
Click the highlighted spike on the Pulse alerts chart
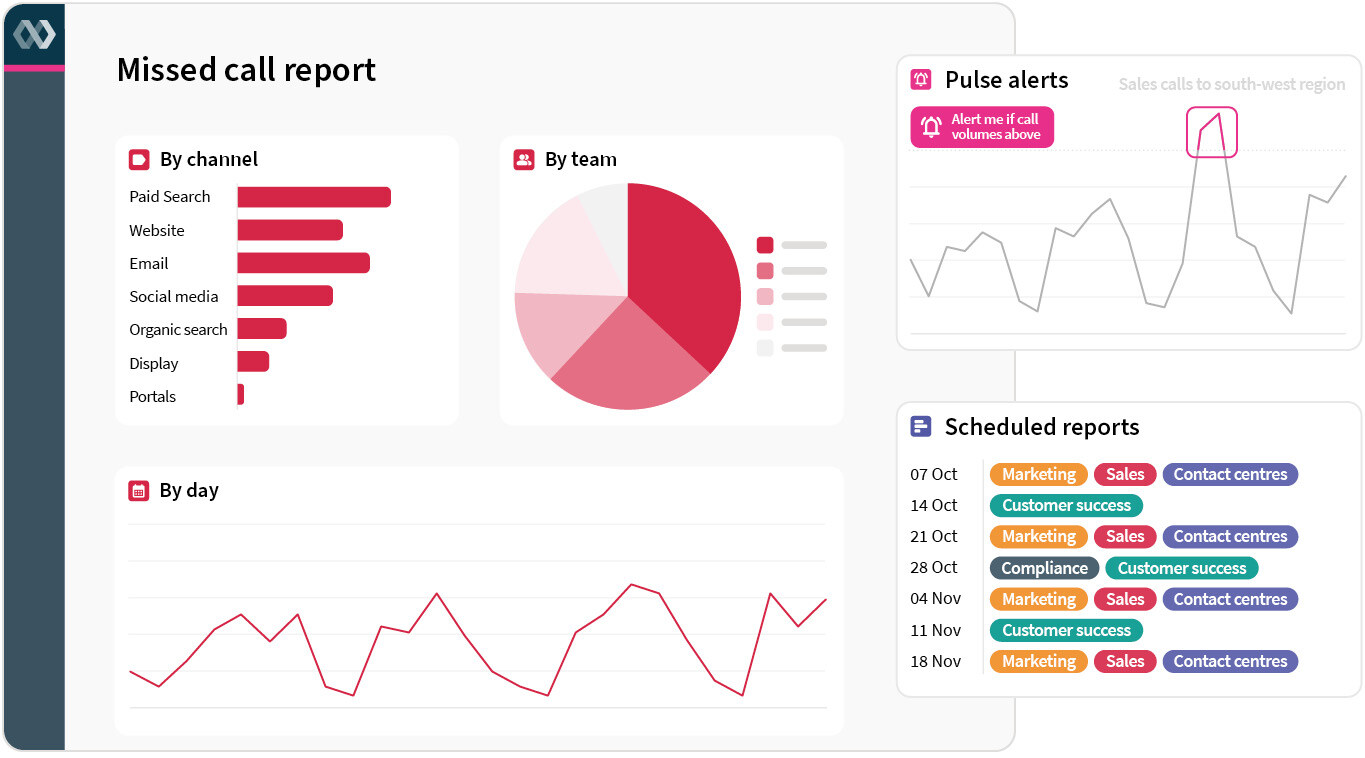[1212, 132]
